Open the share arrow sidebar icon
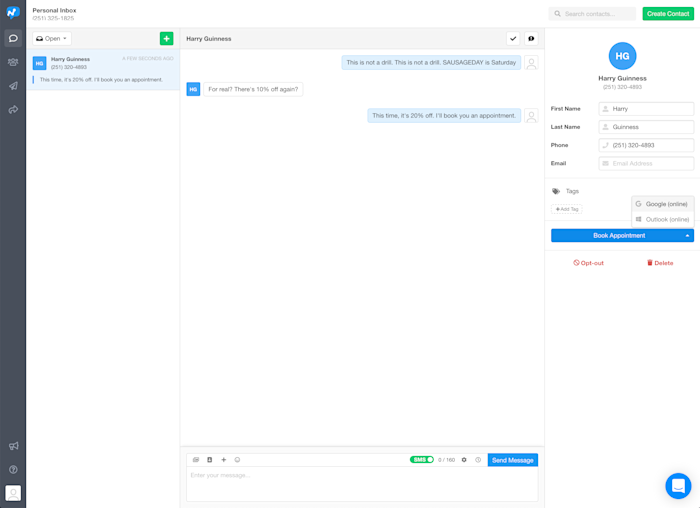700x508 pixels. click(13, 109)
